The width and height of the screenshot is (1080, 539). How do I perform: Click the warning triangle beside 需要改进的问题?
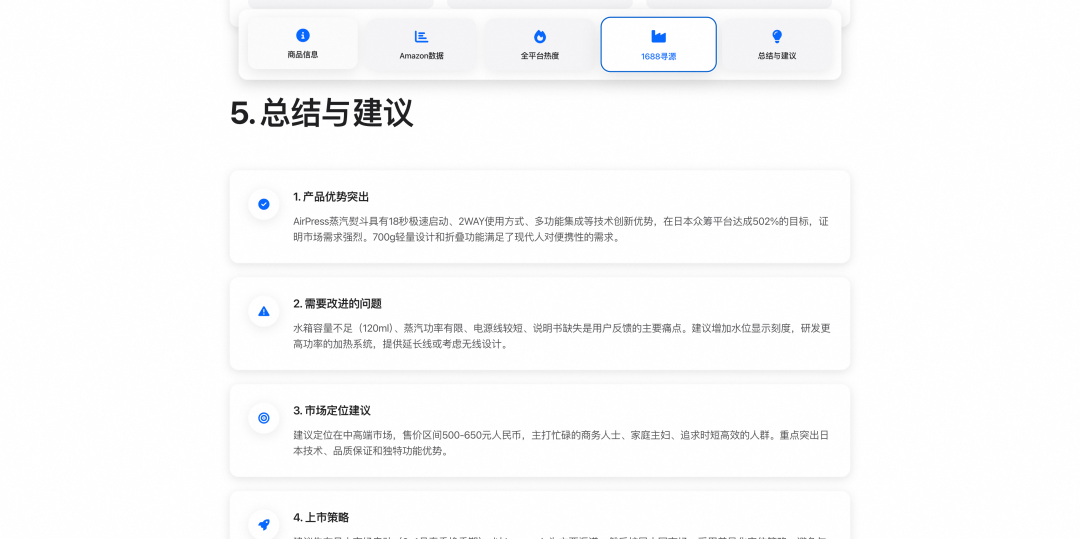[x=264, y=311]
